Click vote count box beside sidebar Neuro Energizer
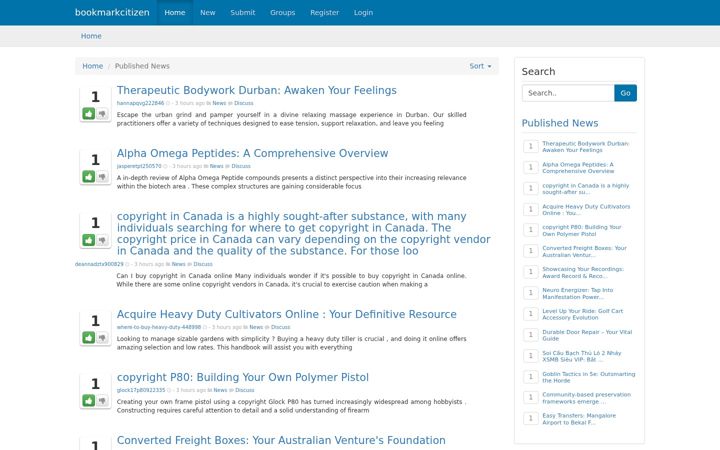This screenshot has height=450, width=720. (x=531, y=293)
